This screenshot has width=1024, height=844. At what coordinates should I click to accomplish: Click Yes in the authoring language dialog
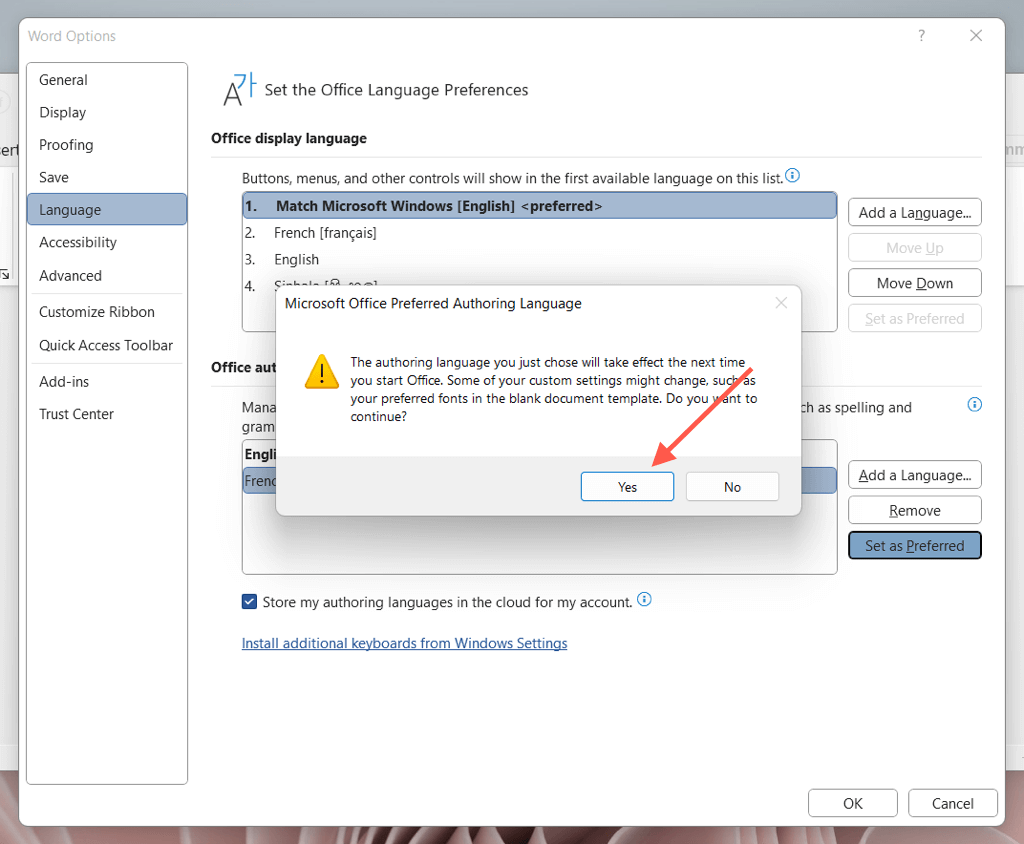627,487
